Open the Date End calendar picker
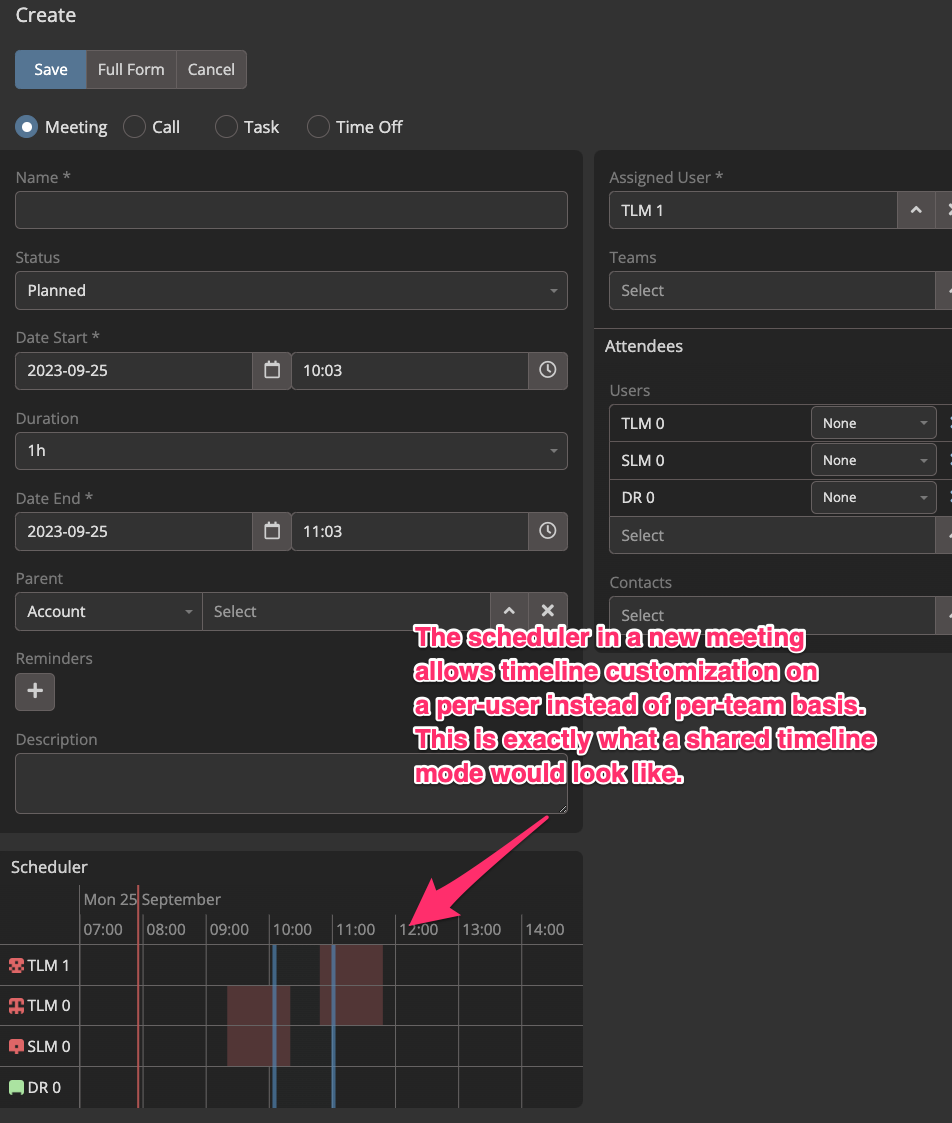This screenshot has height=1123, width=952. (x=272, y=531)
